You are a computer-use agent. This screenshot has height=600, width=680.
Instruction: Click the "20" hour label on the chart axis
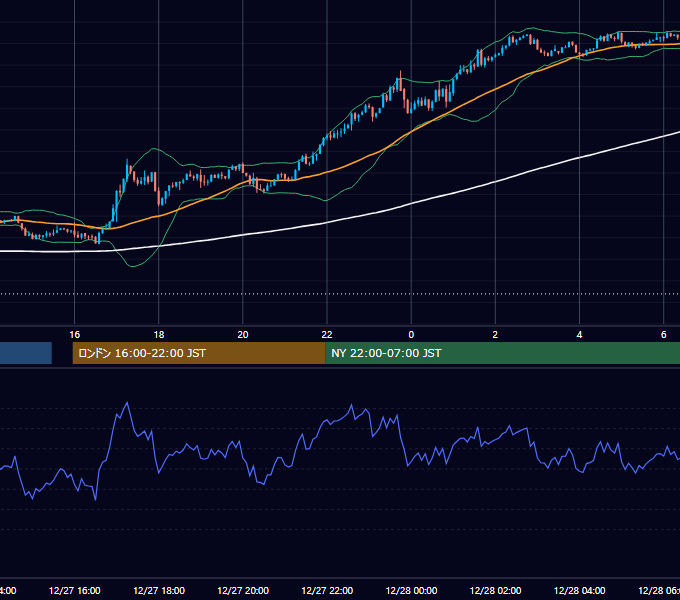pos(243,335)
